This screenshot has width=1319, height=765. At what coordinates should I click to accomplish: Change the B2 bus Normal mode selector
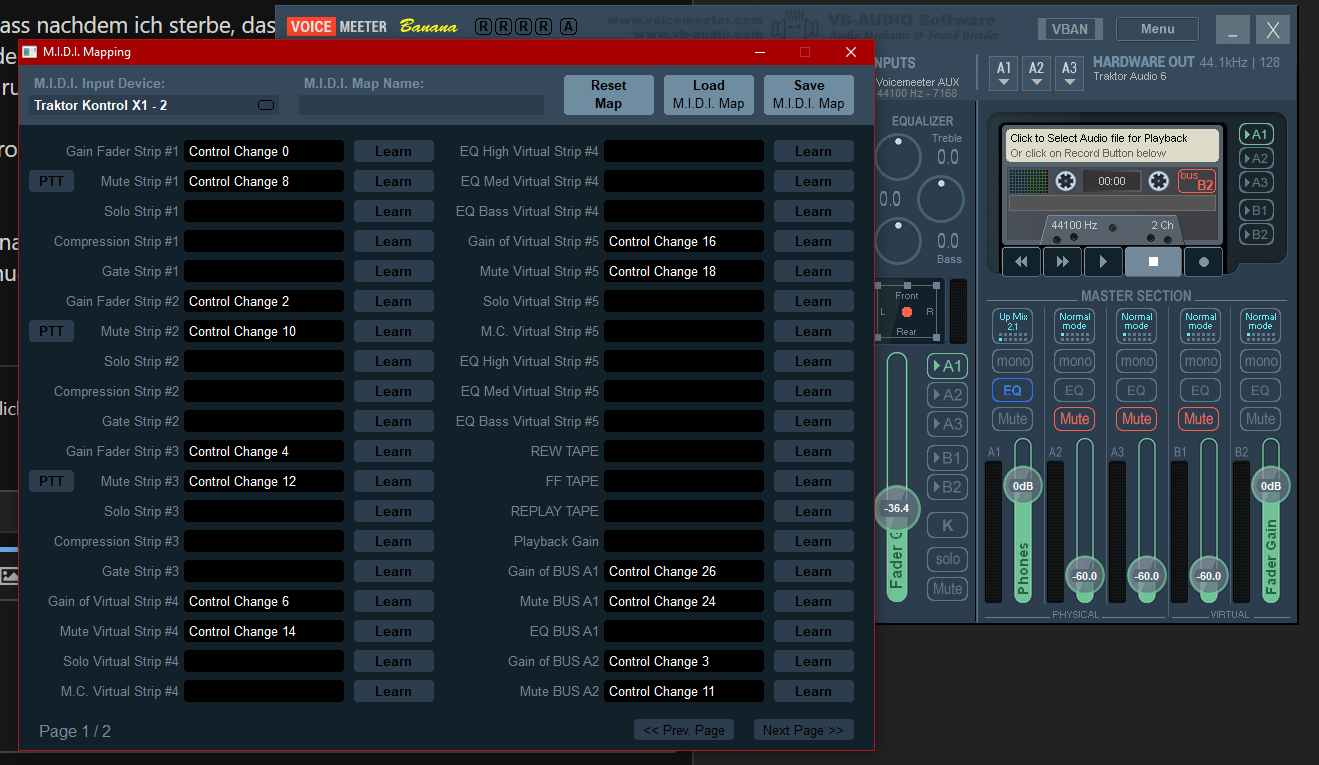1260,325
